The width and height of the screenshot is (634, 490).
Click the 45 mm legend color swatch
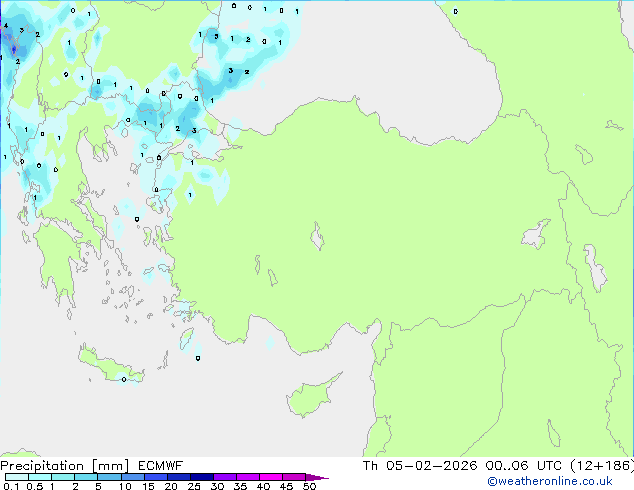(295, 477)
